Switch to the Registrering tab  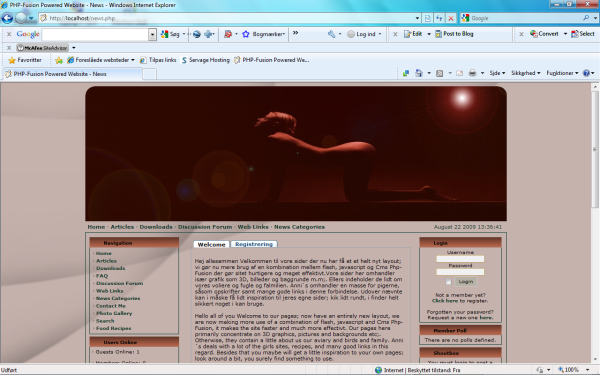pos(254,244)
